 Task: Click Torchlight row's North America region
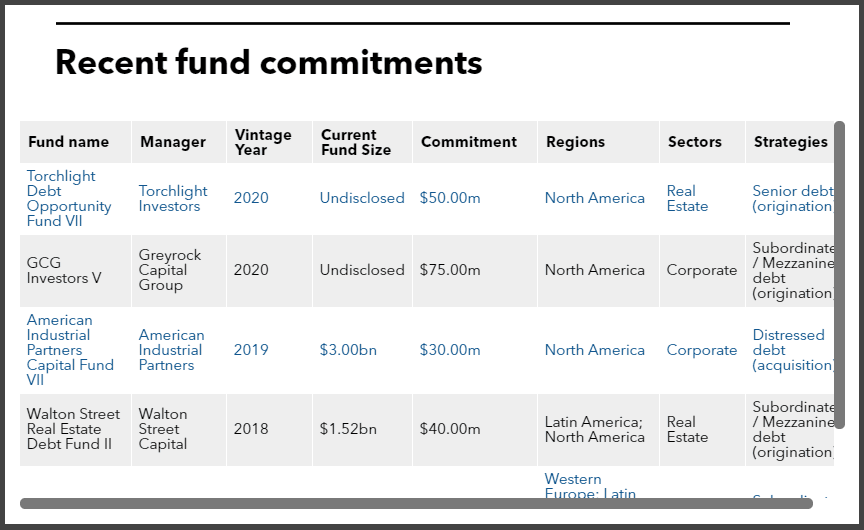point(595,198)
